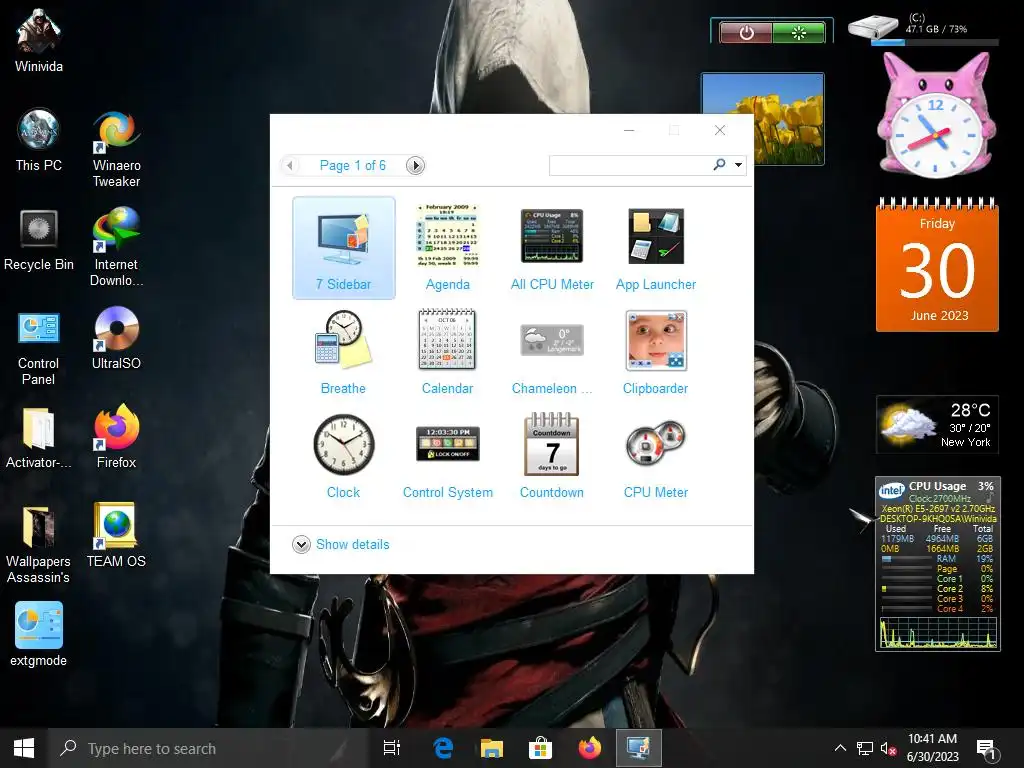The height and width of the screenshot is (768, 1024).
Task: Pick the Clipboarder gadget
Action: [x=656, y=353]
